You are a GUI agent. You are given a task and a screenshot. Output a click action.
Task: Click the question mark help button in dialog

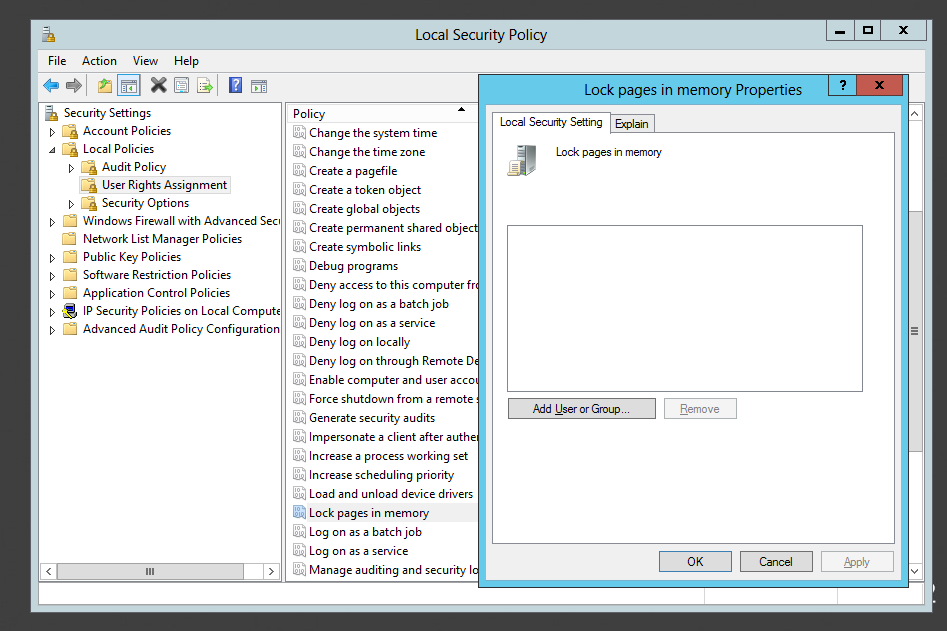pyautogui.click(x=843, y=85)
